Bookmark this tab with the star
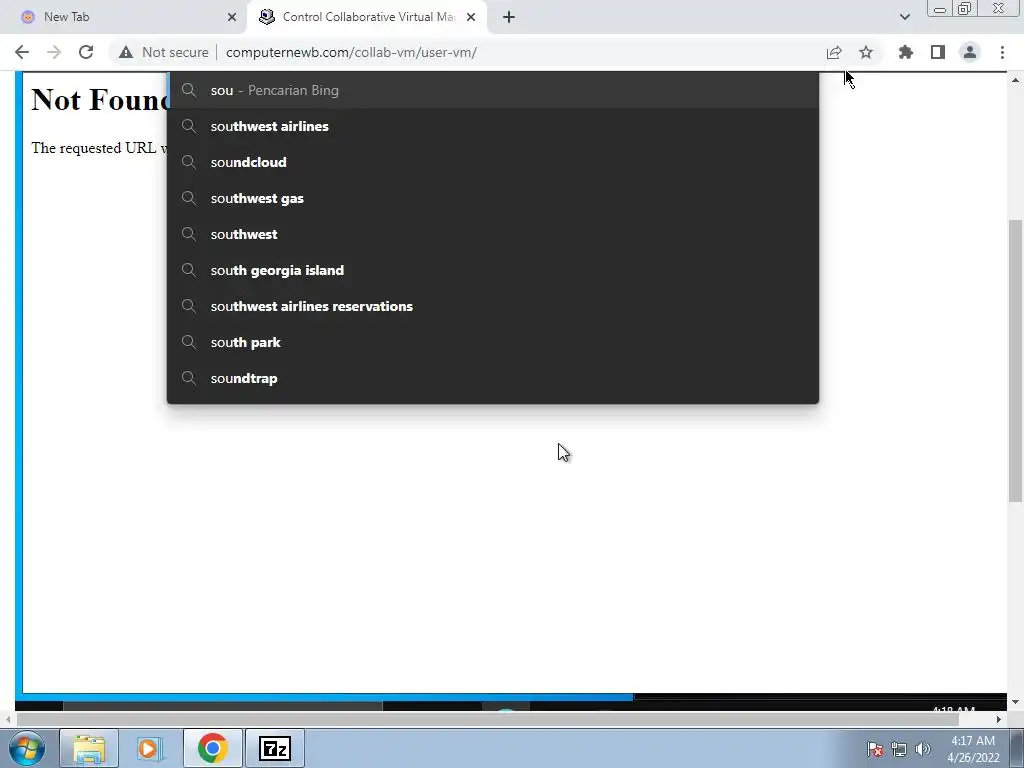Image resolution: width=1024 pixels, height=768 pixels. click(x=866, y=52)
